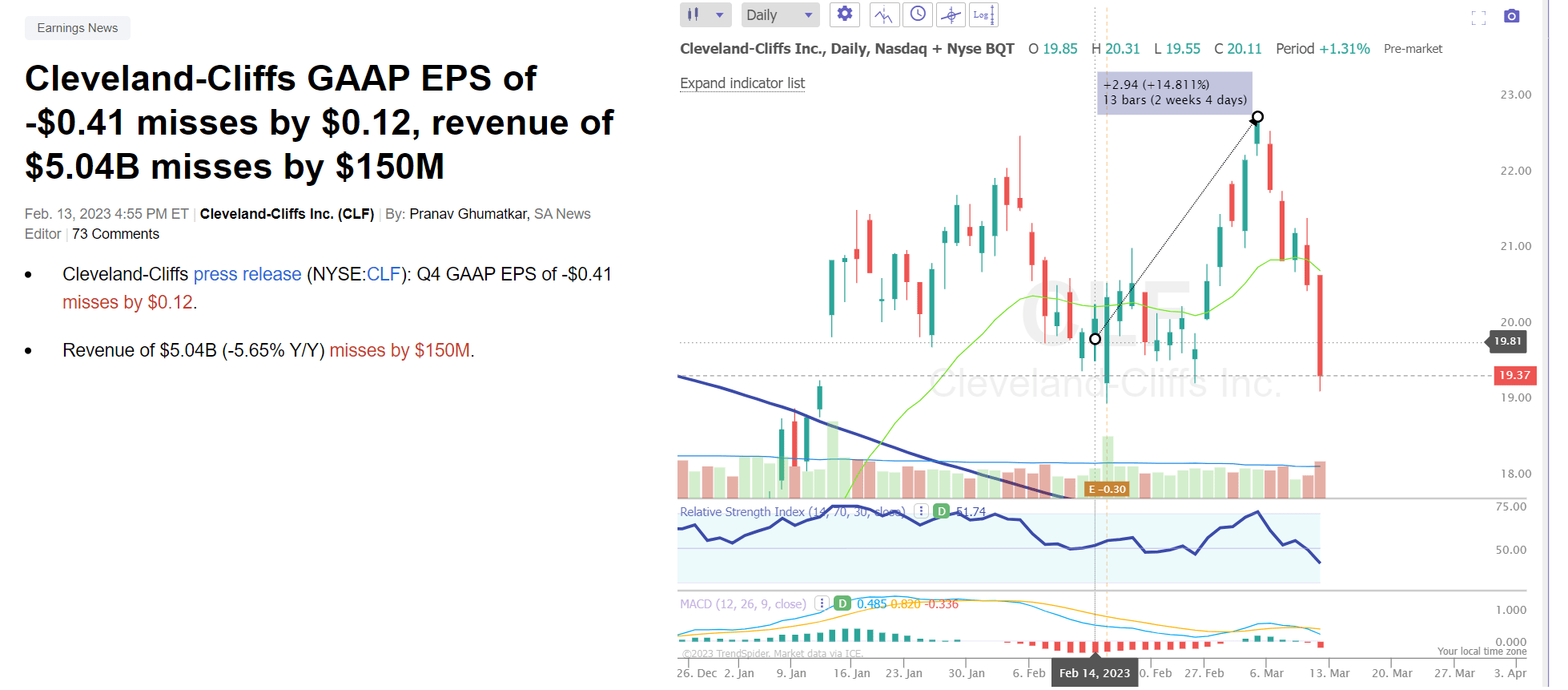Screen dimensions: 1568x690
Task: Open the 73 Comments link
Action: 115,234
